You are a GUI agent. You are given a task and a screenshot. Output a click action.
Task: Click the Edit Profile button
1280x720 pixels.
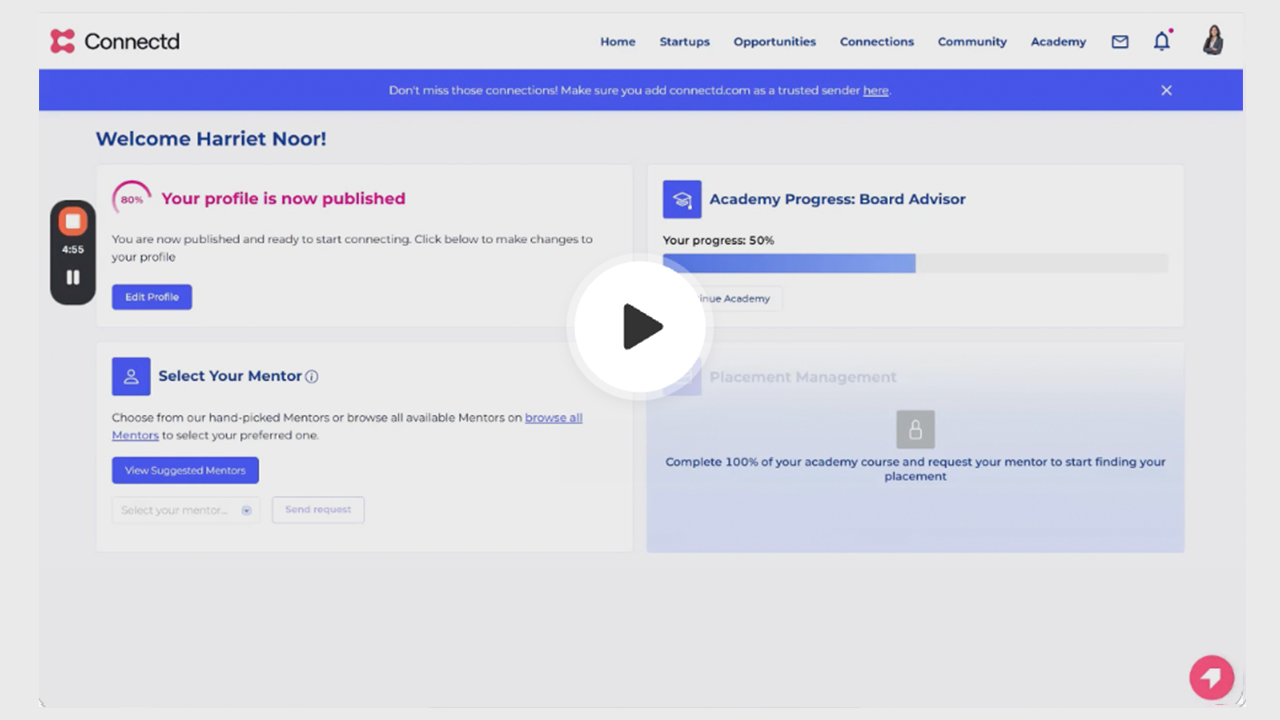pos(152,297)
